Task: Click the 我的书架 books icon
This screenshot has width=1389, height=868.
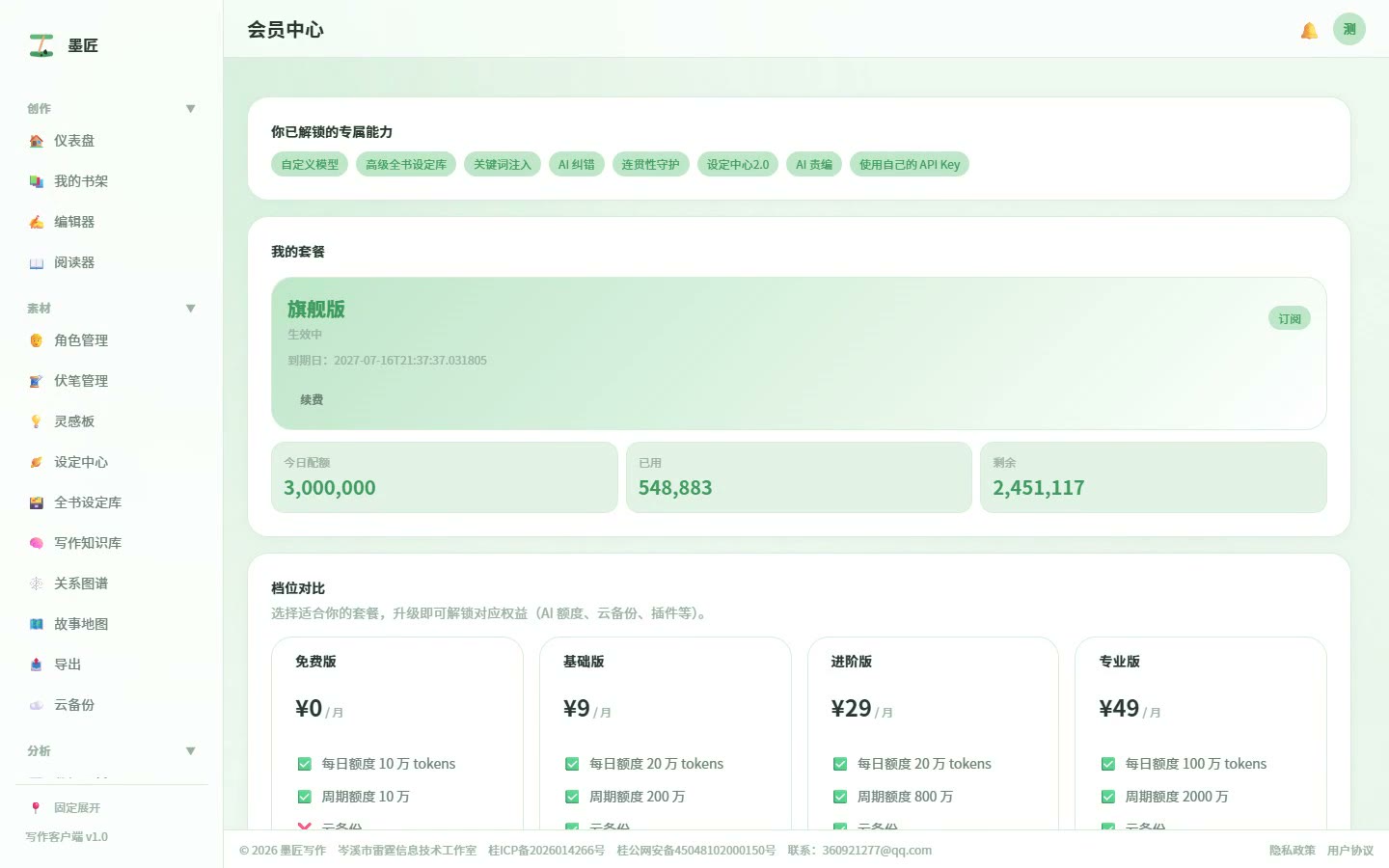Action: coord(36,181)
